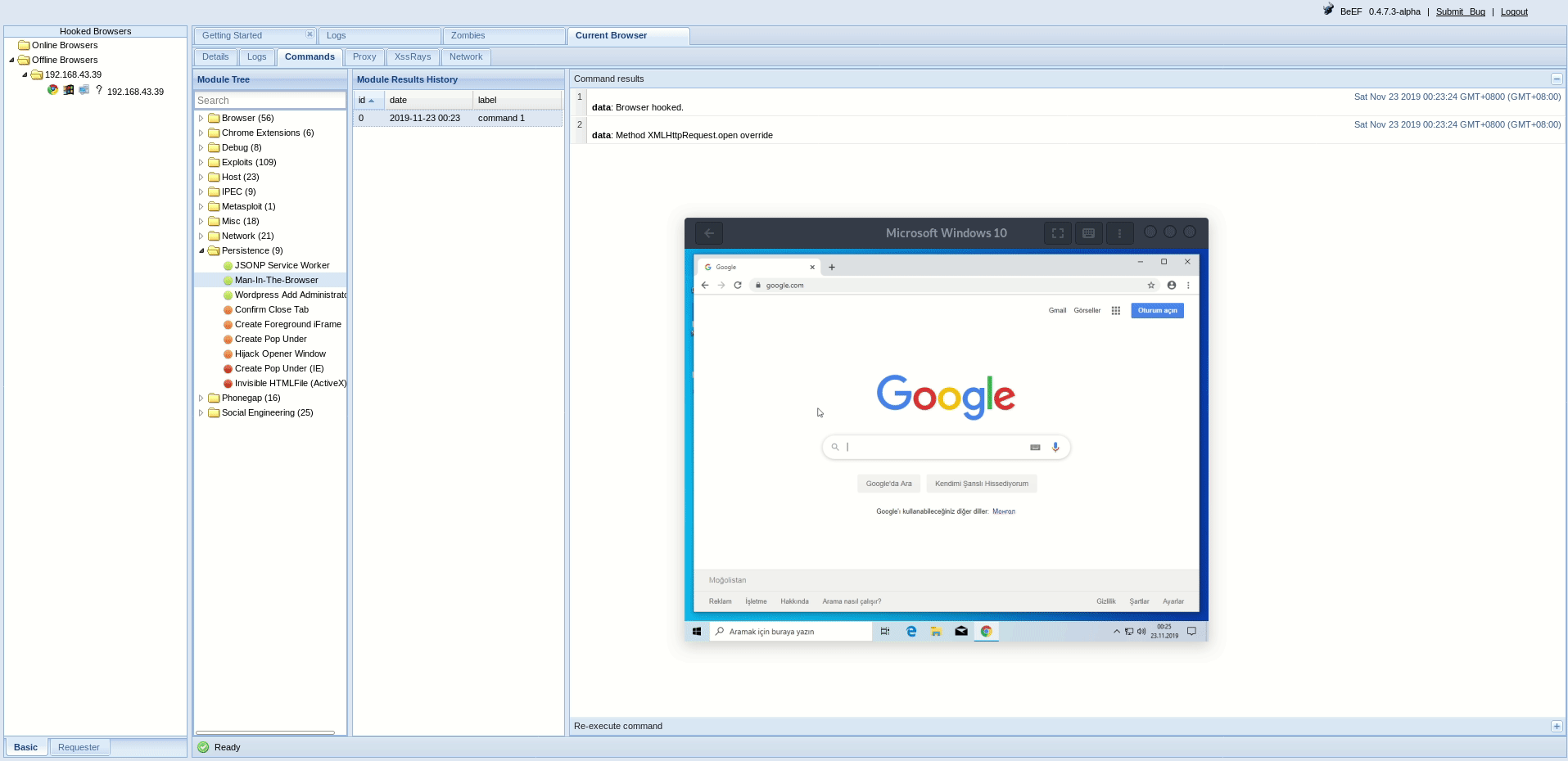Viewport: 1568px width, 761px height.
Task: Expand the Social Engineering (25) folder
Action: point(201,412)
